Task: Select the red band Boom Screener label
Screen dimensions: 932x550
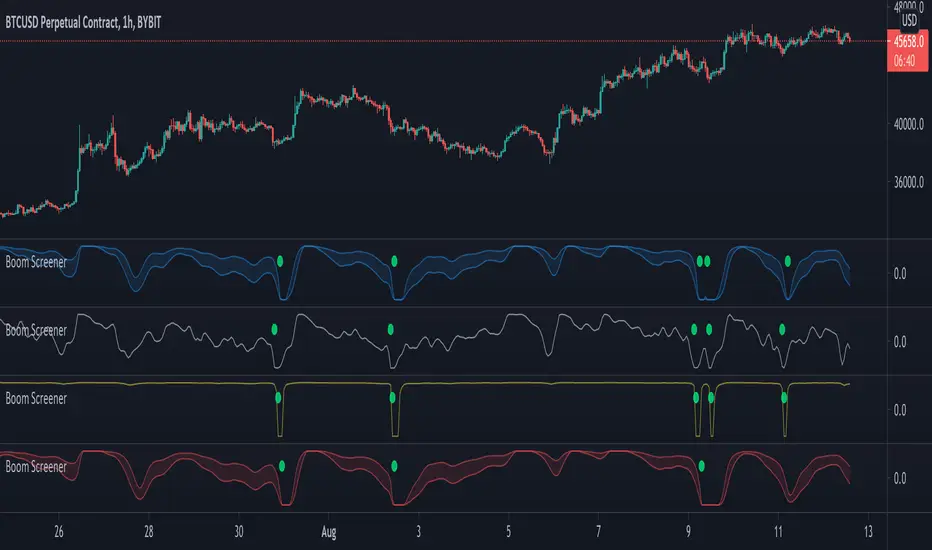Action: (36, 467)
